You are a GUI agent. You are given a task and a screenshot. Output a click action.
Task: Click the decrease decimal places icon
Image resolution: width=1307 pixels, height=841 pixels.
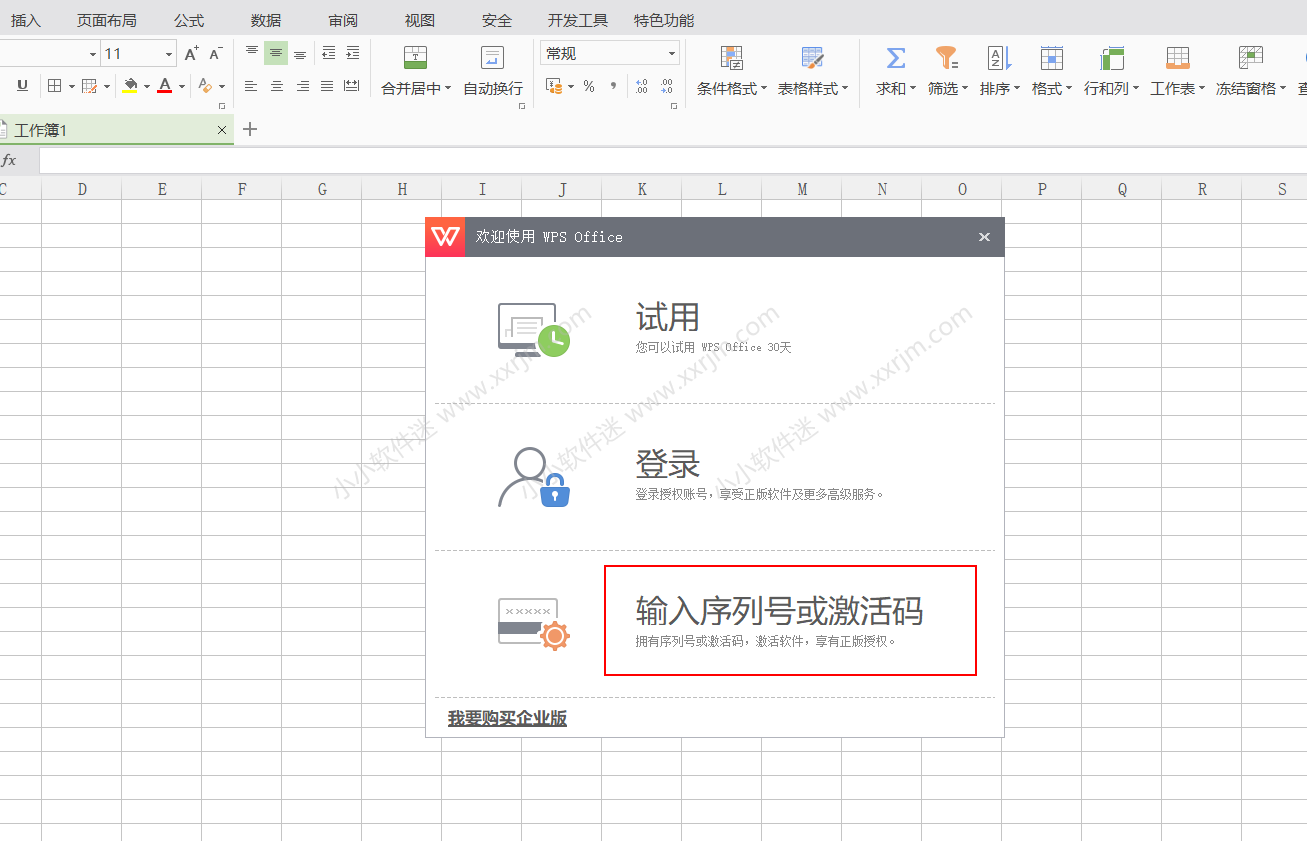(666, 87)
